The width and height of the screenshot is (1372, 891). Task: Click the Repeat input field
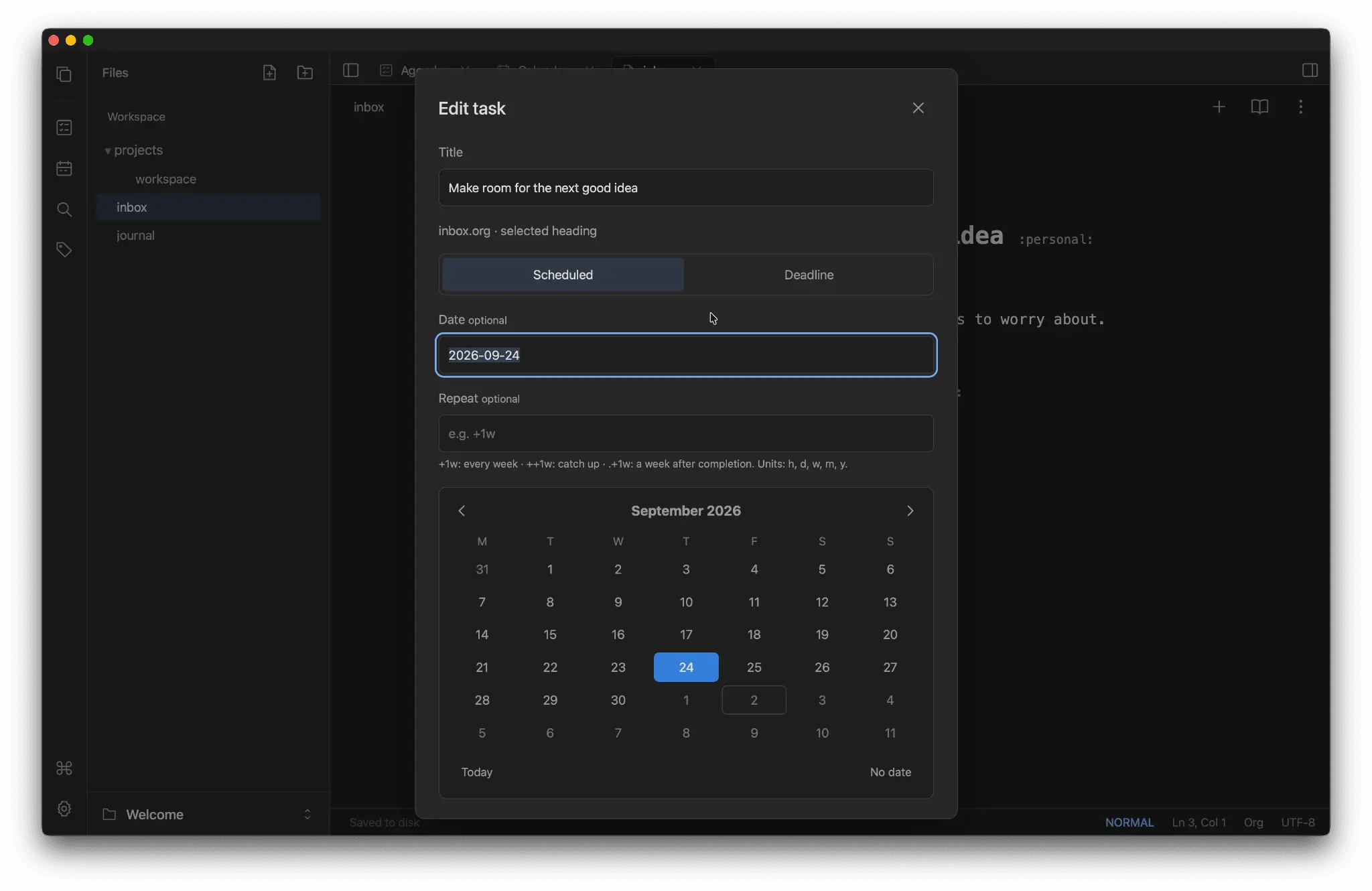[686, 433]
